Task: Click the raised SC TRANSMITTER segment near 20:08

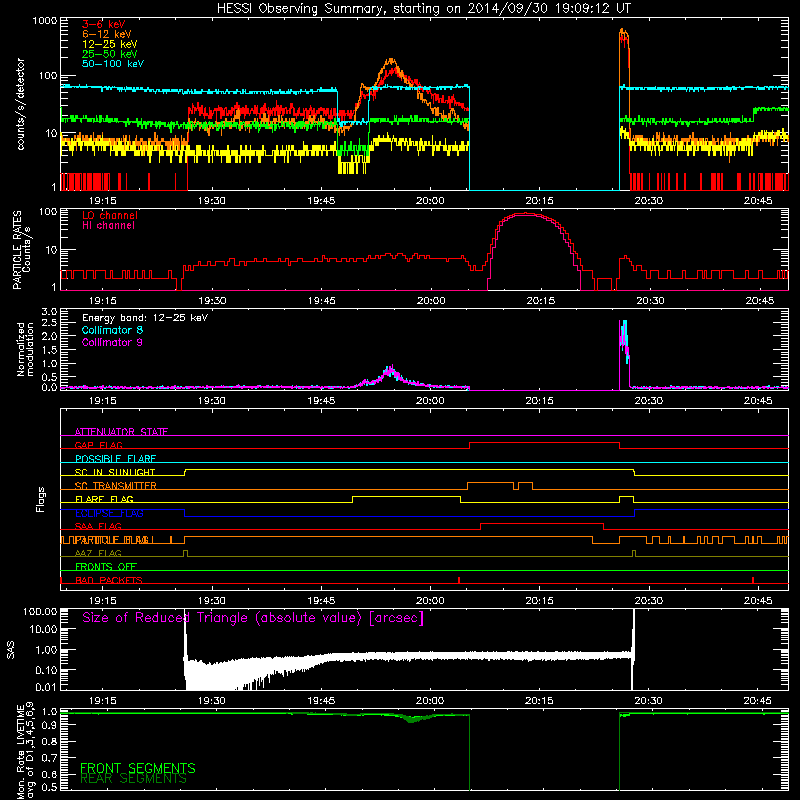Action: 490,483
